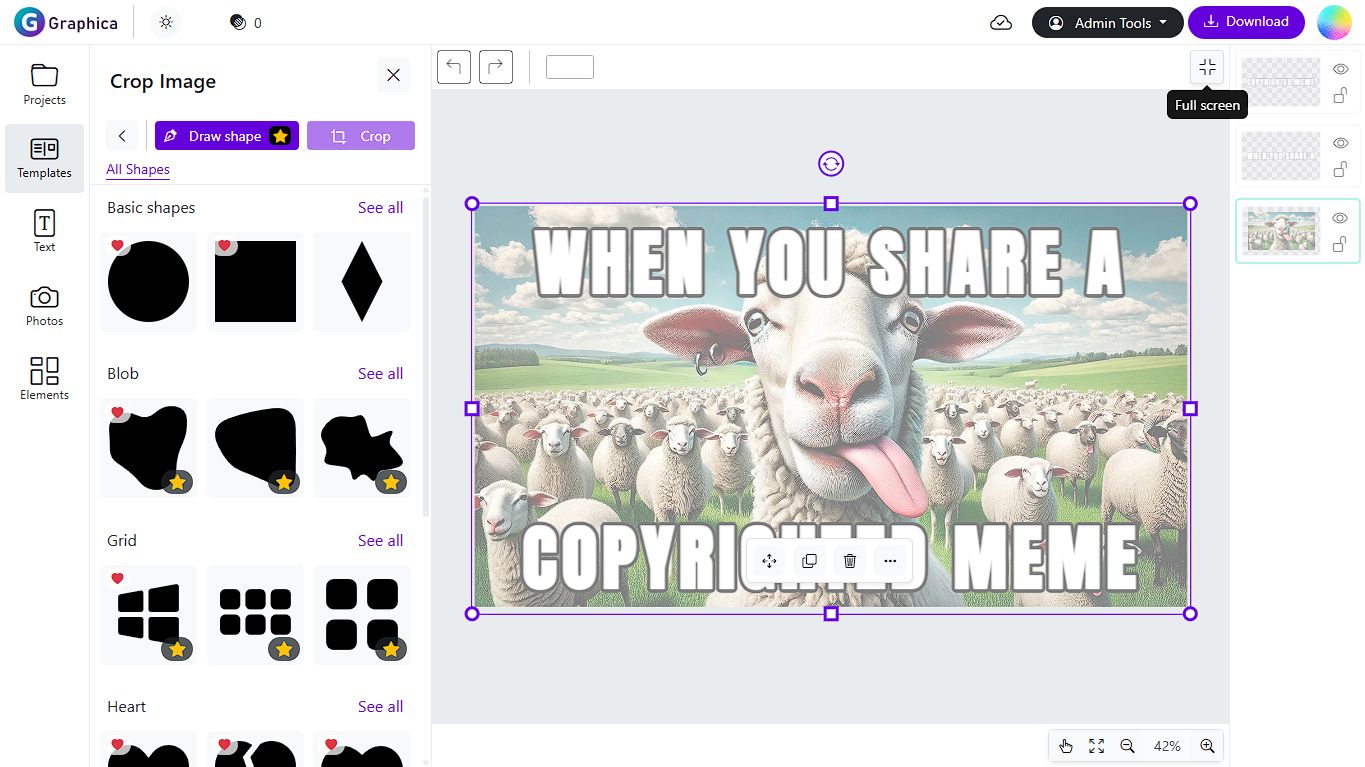This screenshot has width=1365, height=767.
Task: Pick the first blob shape
Action: point(148,447)
